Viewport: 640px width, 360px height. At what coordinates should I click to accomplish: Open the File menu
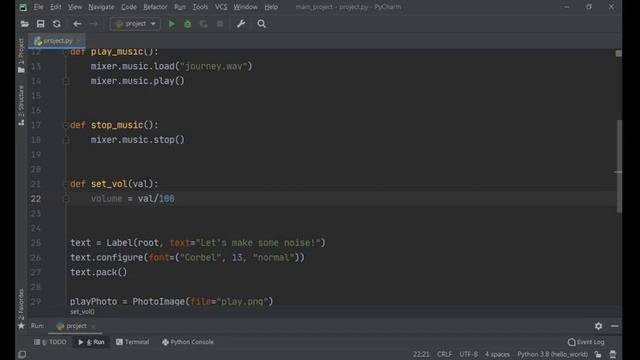click(38, 7)
